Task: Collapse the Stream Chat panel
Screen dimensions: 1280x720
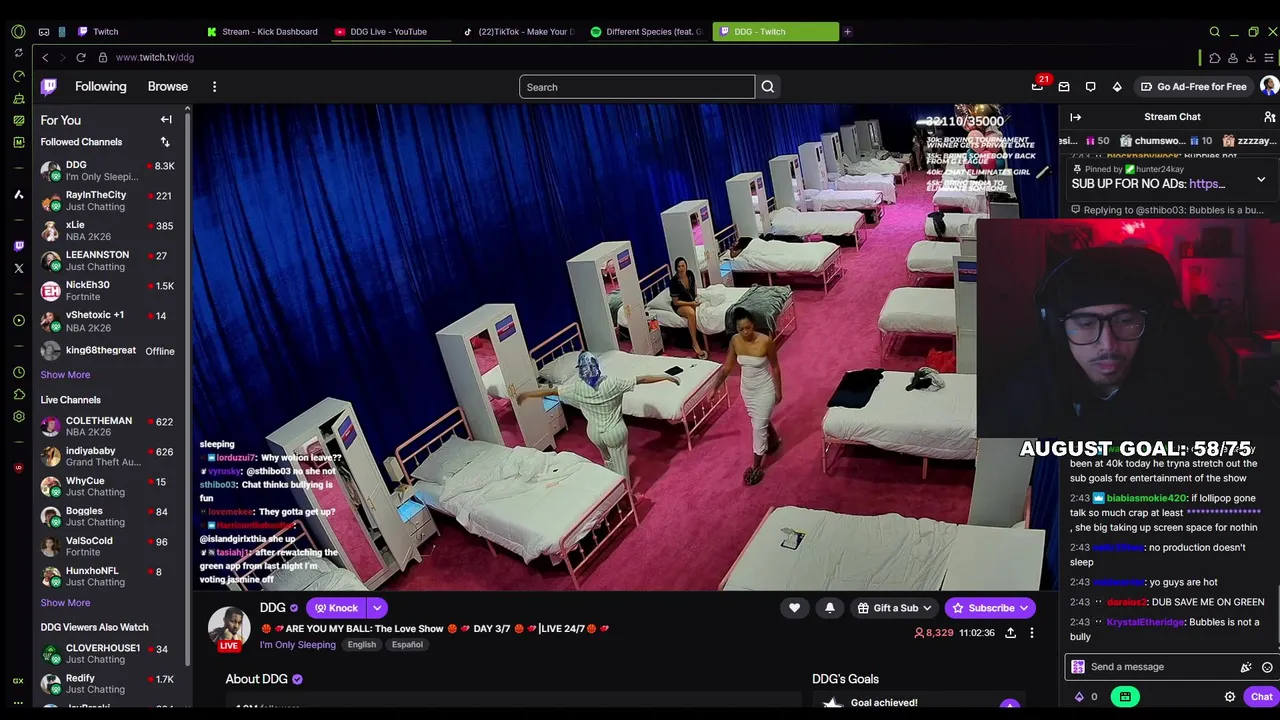Action: coord(1076,117)
